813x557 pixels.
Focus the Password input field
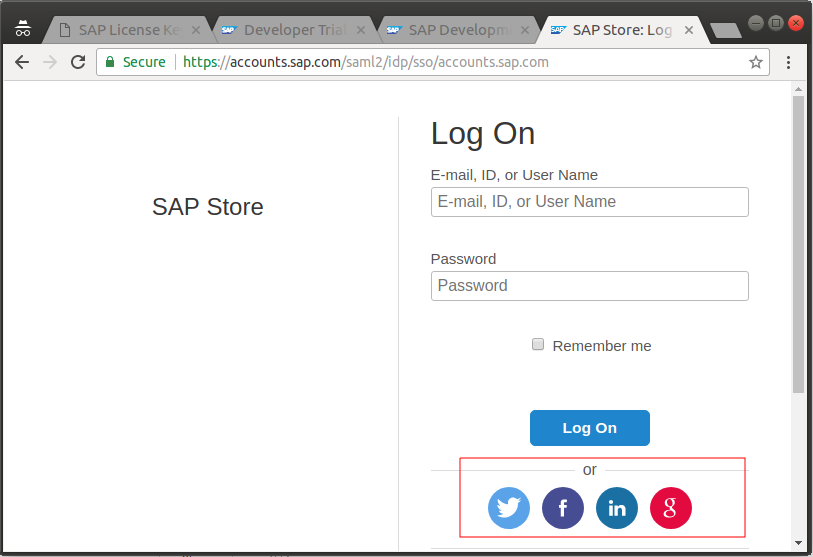[x=590, y=286]
